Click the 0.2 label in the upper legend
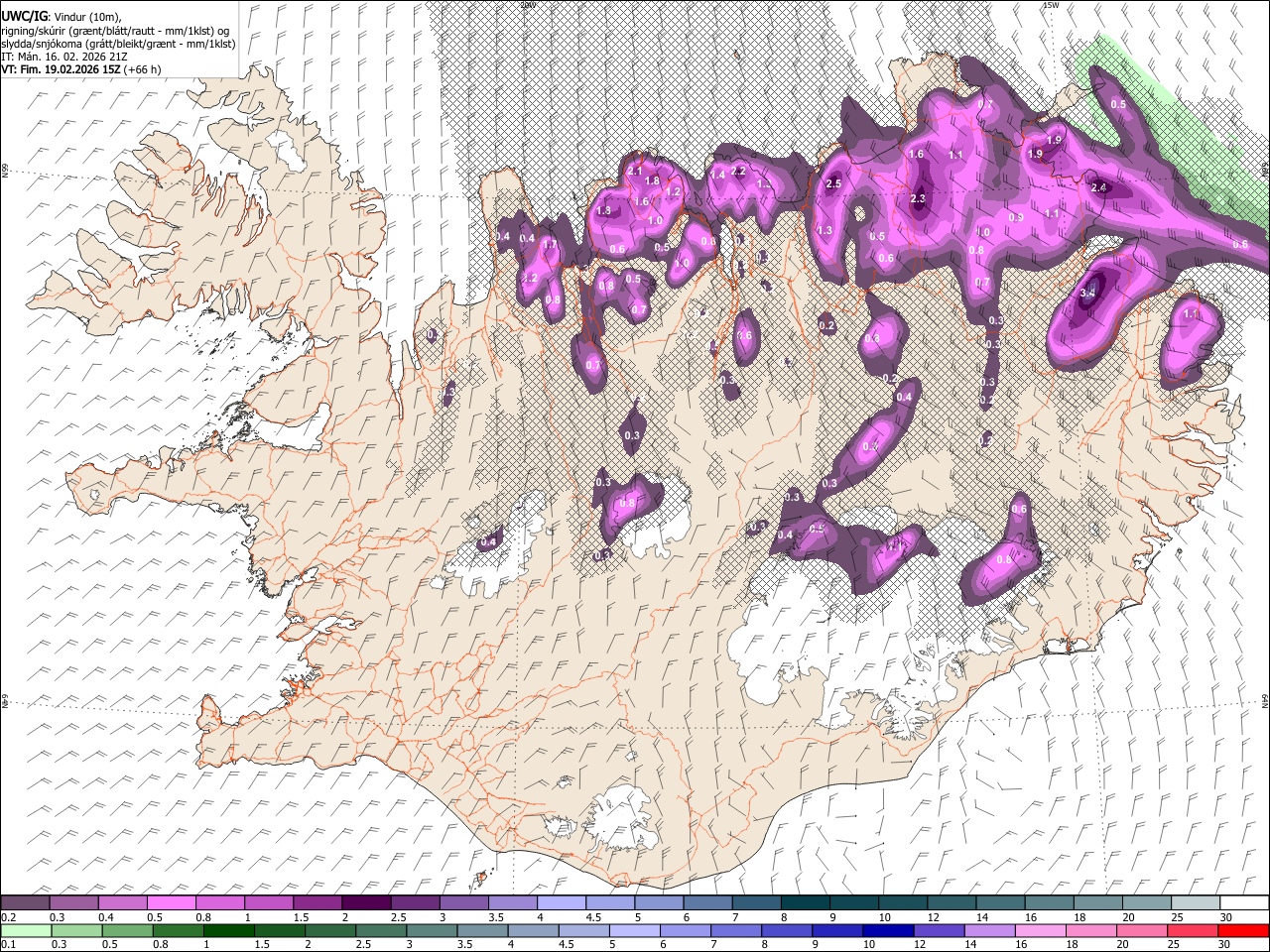Image resolution: width=1270 pixels, height=952 pixels. 8,918
